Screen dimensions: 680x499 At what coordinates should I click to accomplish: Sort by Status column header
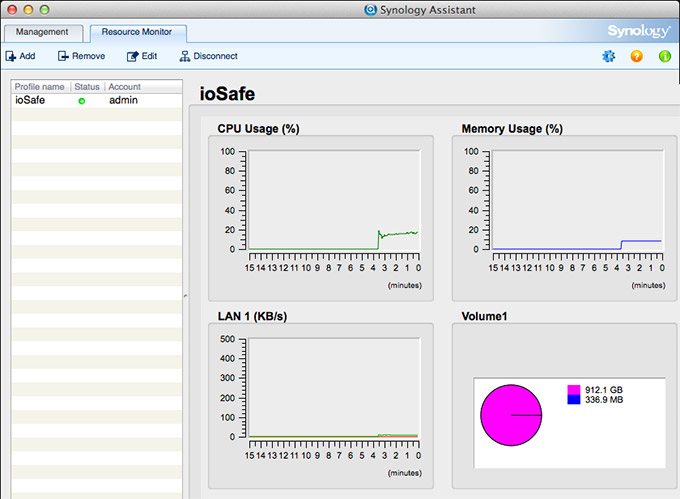click(x=87, y=87)
